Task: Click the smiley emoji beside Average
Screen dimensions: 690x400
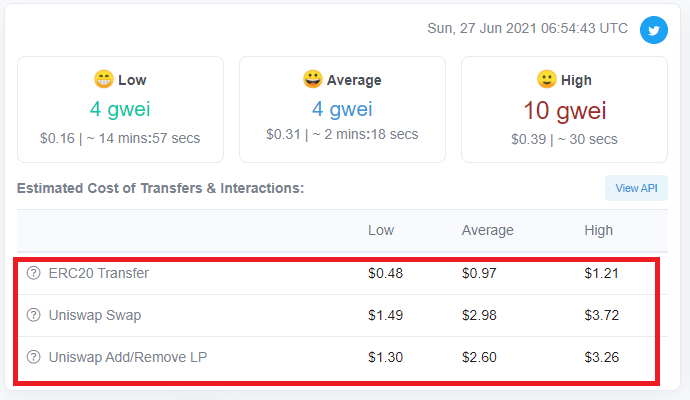Action: pyautogui.click(x=312, y=79)
